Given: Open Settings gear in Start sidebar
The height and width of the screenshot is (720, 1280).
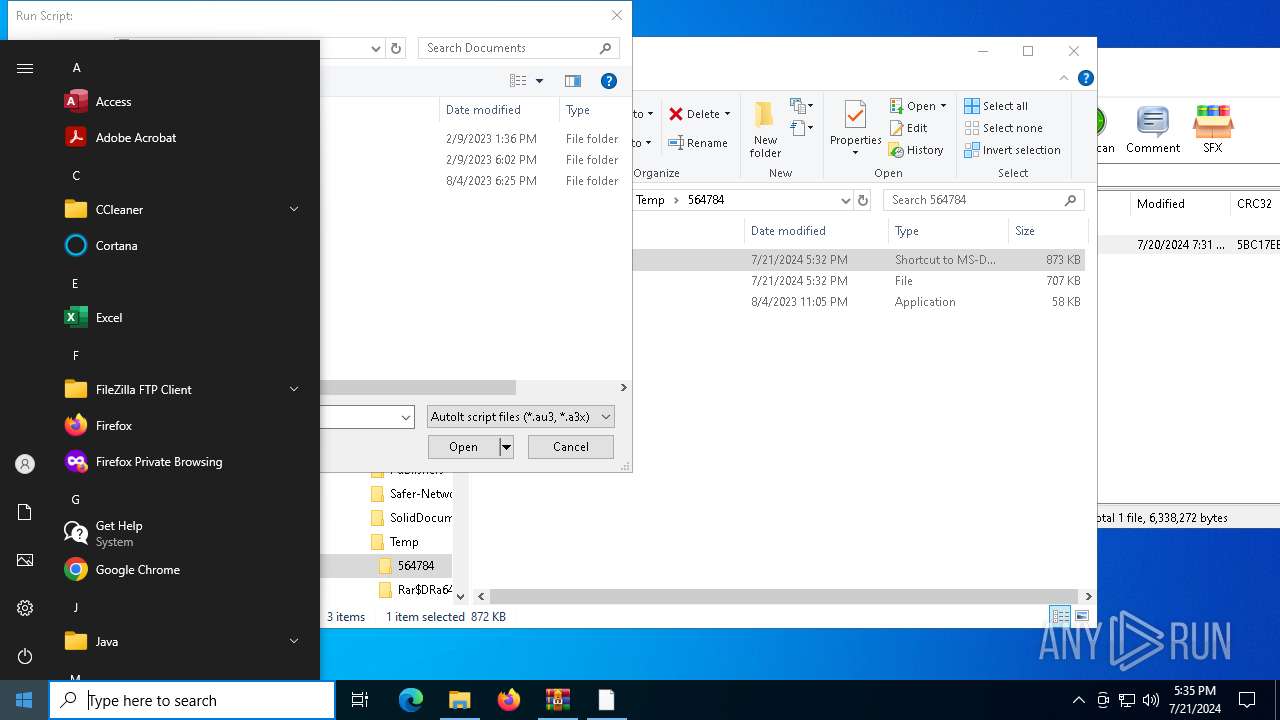Looking at the screenshot, I should coord(25,608).
